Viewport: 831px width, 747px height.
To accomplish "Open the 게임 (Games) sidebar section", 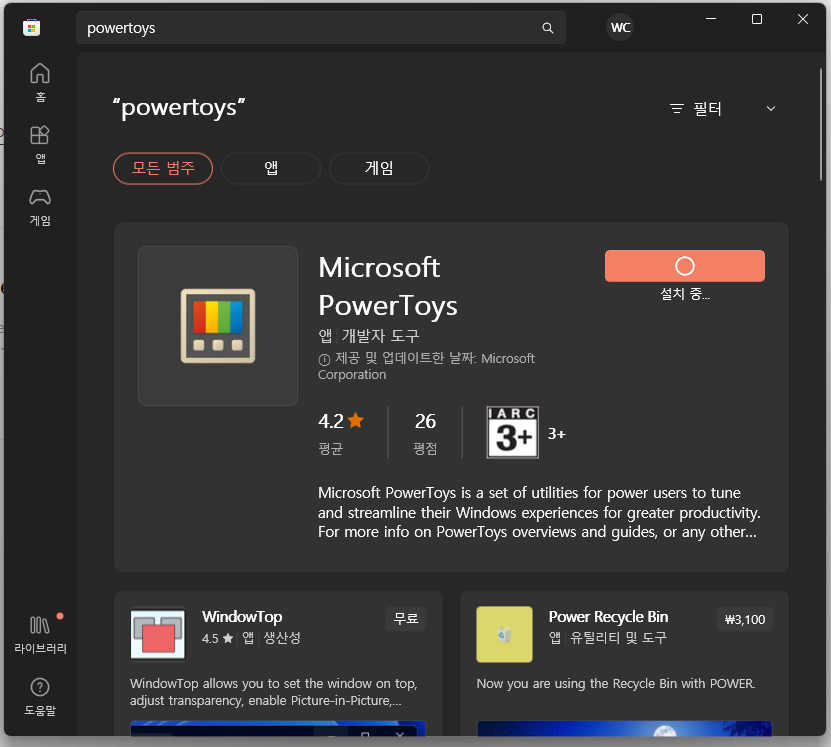I will pos(40,207).
